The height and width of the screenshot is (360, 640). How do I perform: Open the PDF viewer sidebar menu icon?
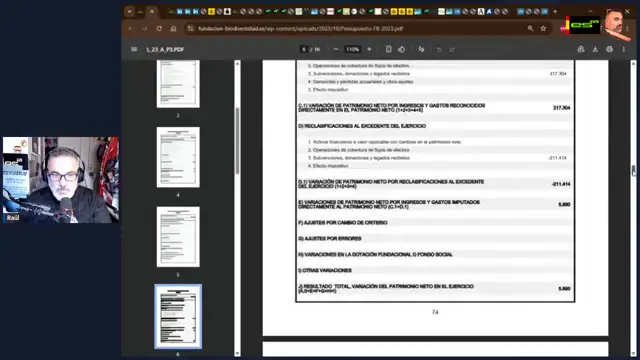134,49
